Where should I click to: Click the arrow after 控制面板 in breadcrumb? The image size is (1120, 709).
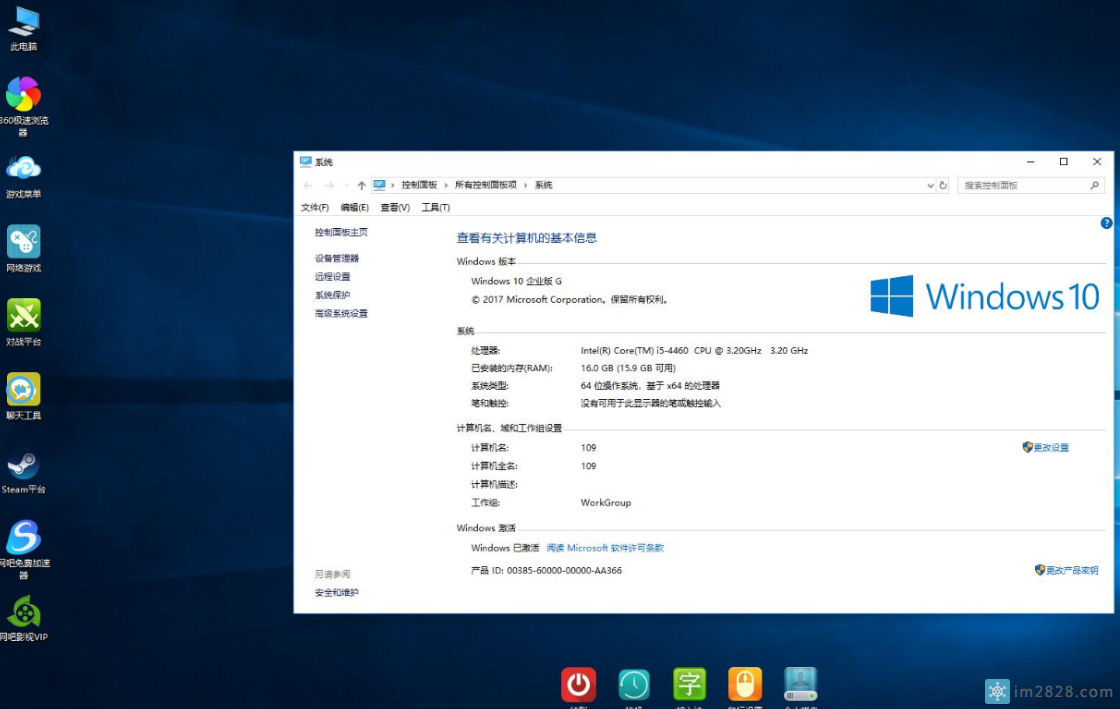point(446,186)
